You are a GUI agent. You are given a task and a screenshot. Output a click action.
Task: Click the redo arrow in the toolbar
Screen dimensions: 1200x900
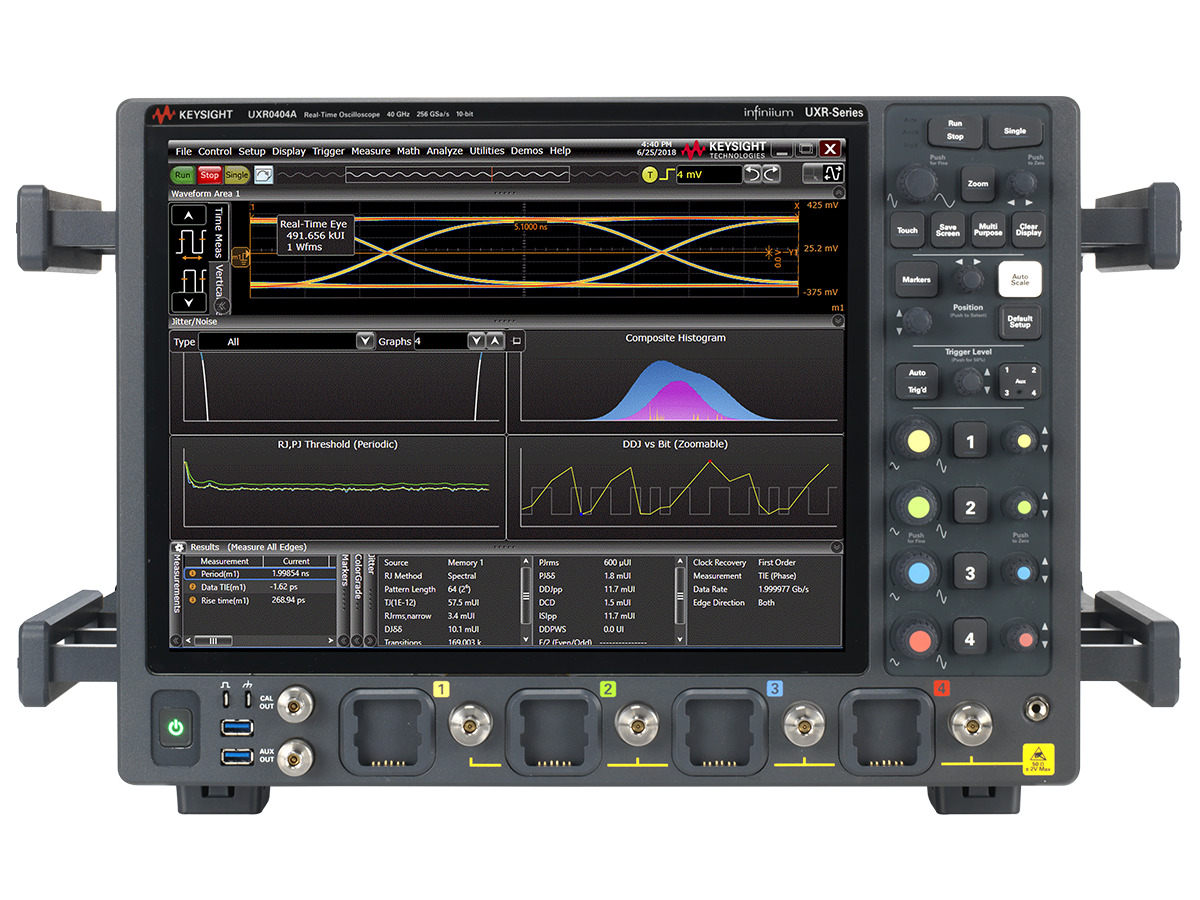pos(772,174)
